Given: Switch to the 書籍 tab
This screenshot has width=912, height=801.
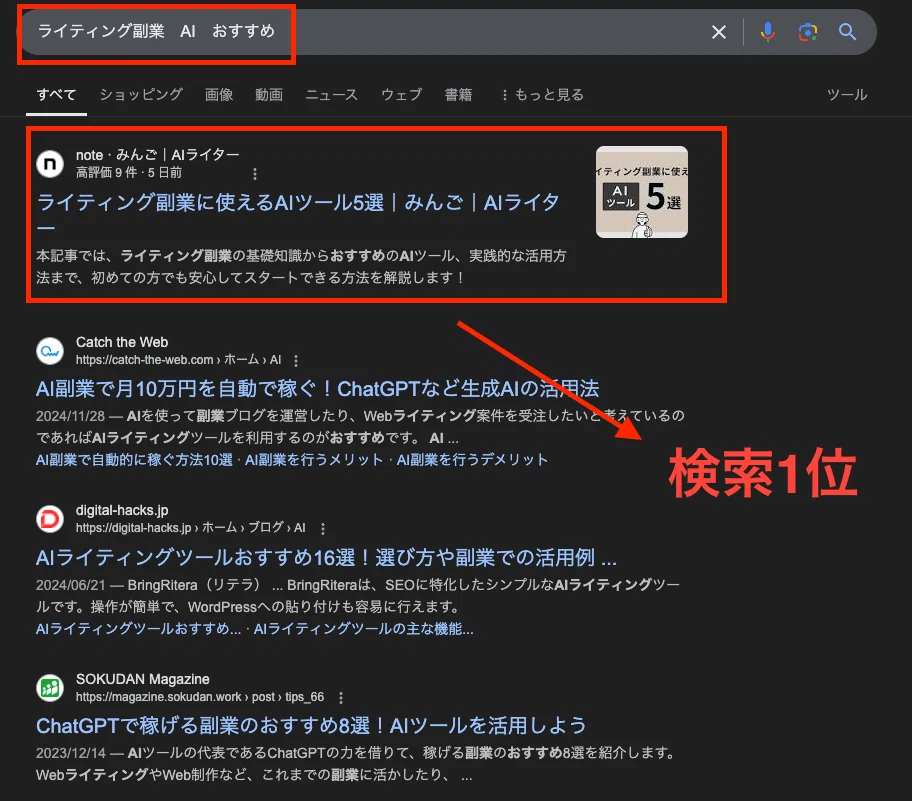Looking at the screenshot, I should [x=458, y=94].
